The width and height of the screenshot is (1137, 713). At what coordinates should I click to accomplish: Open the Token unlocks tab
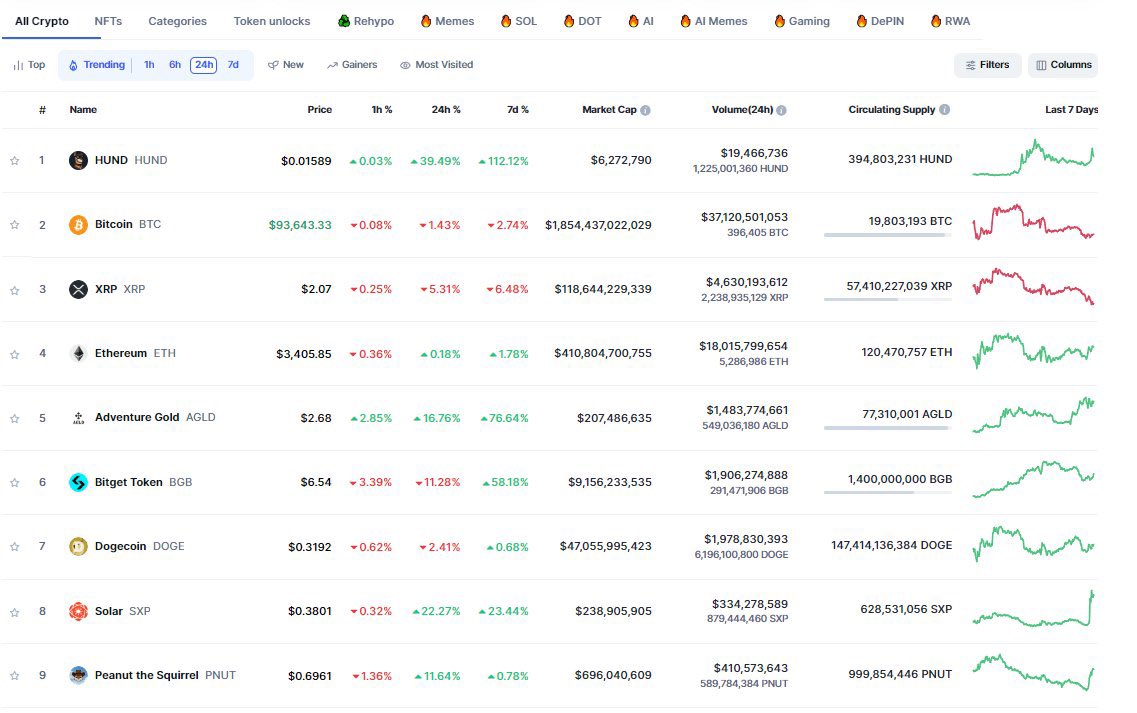[272, 21]
